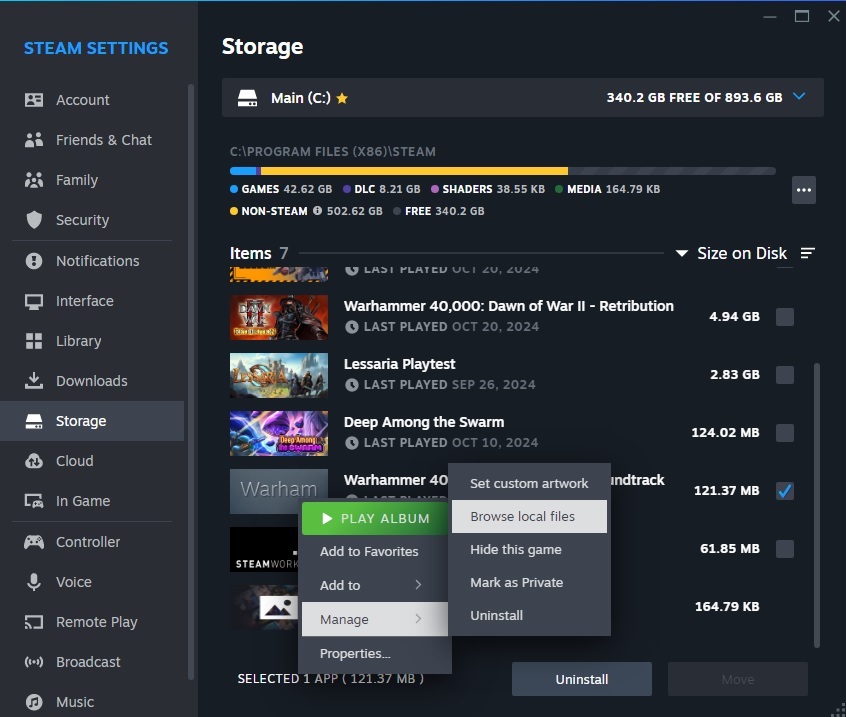846x717 pixels.
Task: Click the Dawn of War II Retribution thumbnail
Action: [279, 317]
